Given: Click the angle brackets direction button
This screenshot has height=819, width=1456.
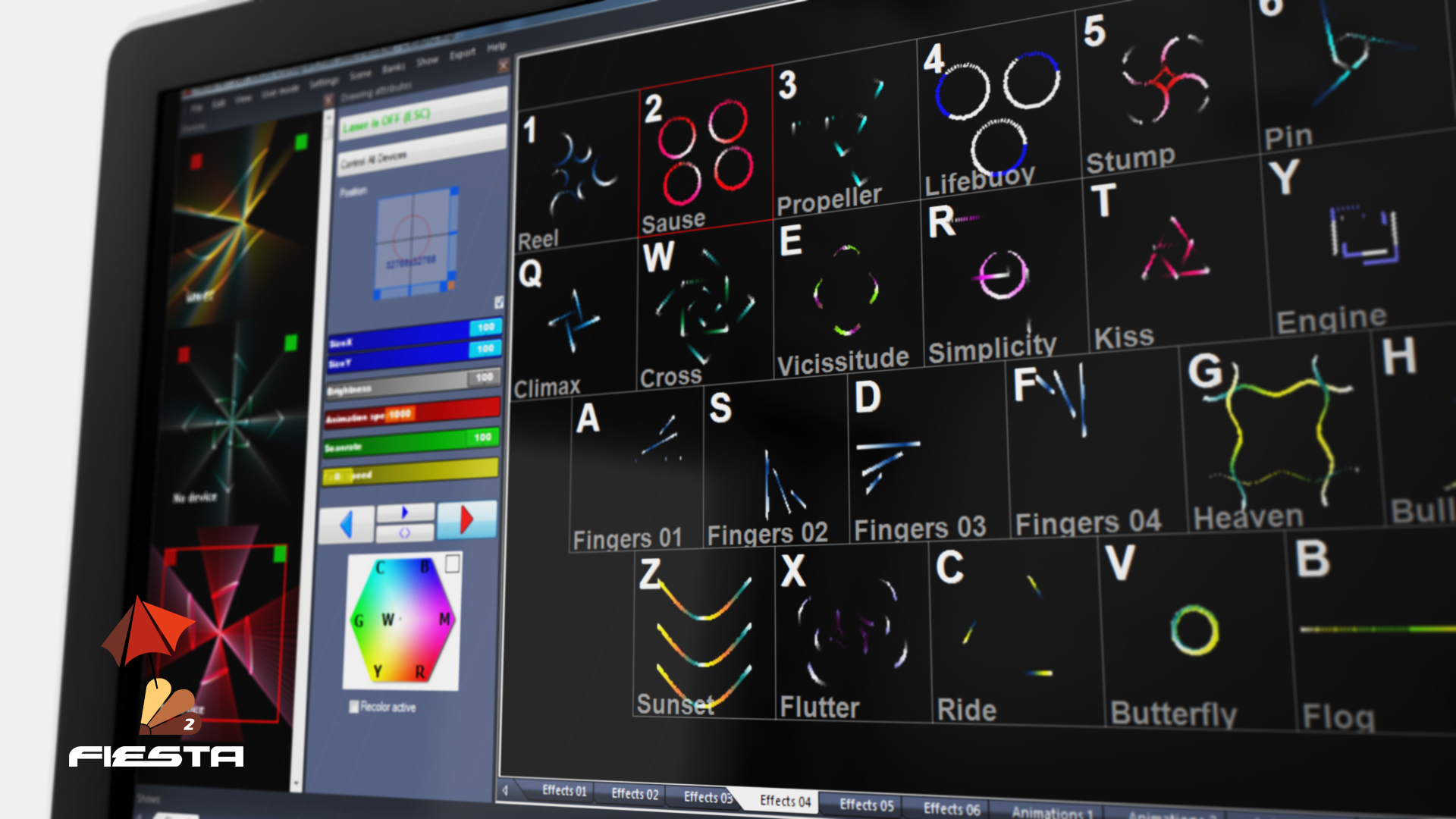Looking at the screenshot, I should point(405,533).
